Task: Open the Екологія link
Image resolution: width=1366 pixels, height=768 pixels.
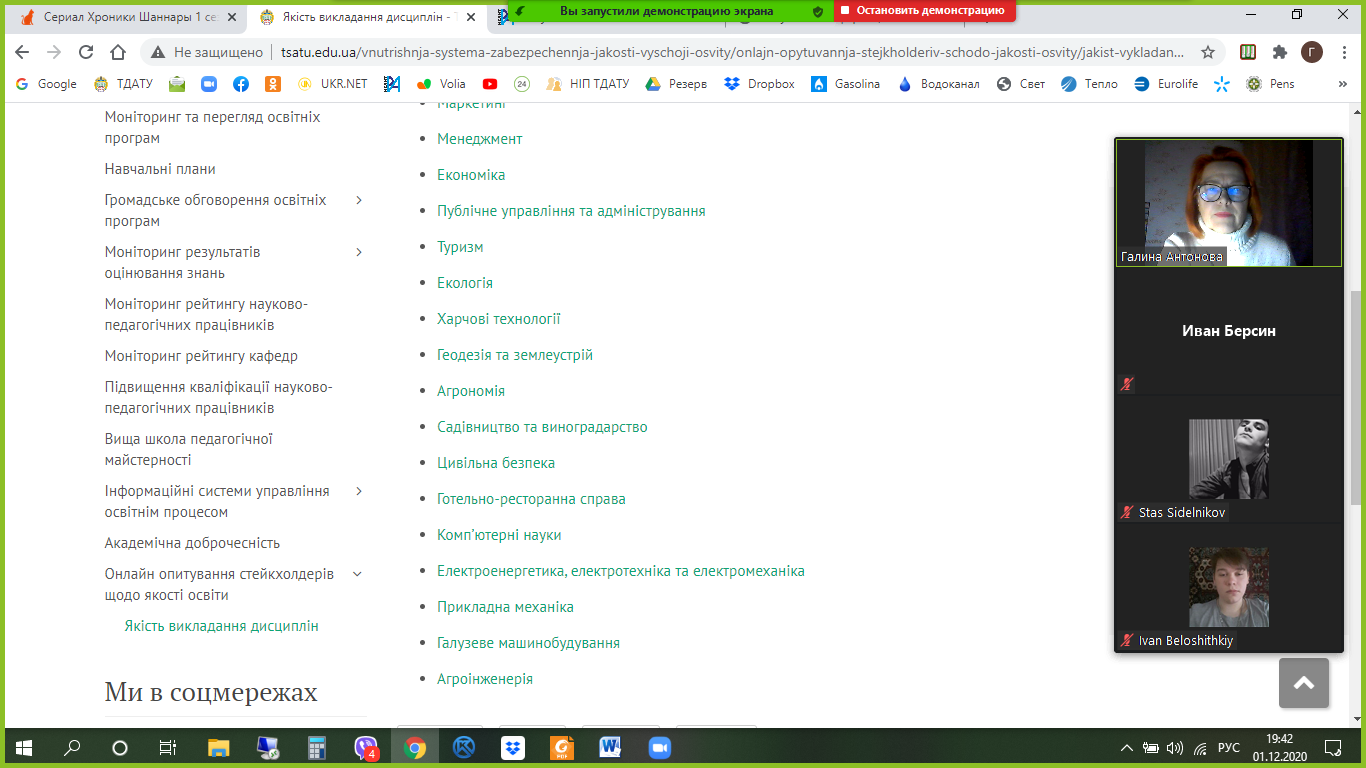Action: [465, 283]
